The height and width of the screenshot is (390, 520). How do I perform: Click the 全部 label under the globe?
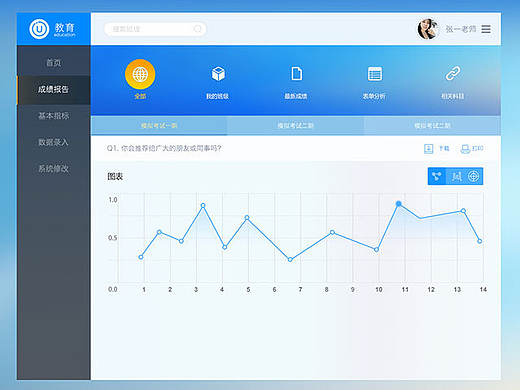click(140, 96)
